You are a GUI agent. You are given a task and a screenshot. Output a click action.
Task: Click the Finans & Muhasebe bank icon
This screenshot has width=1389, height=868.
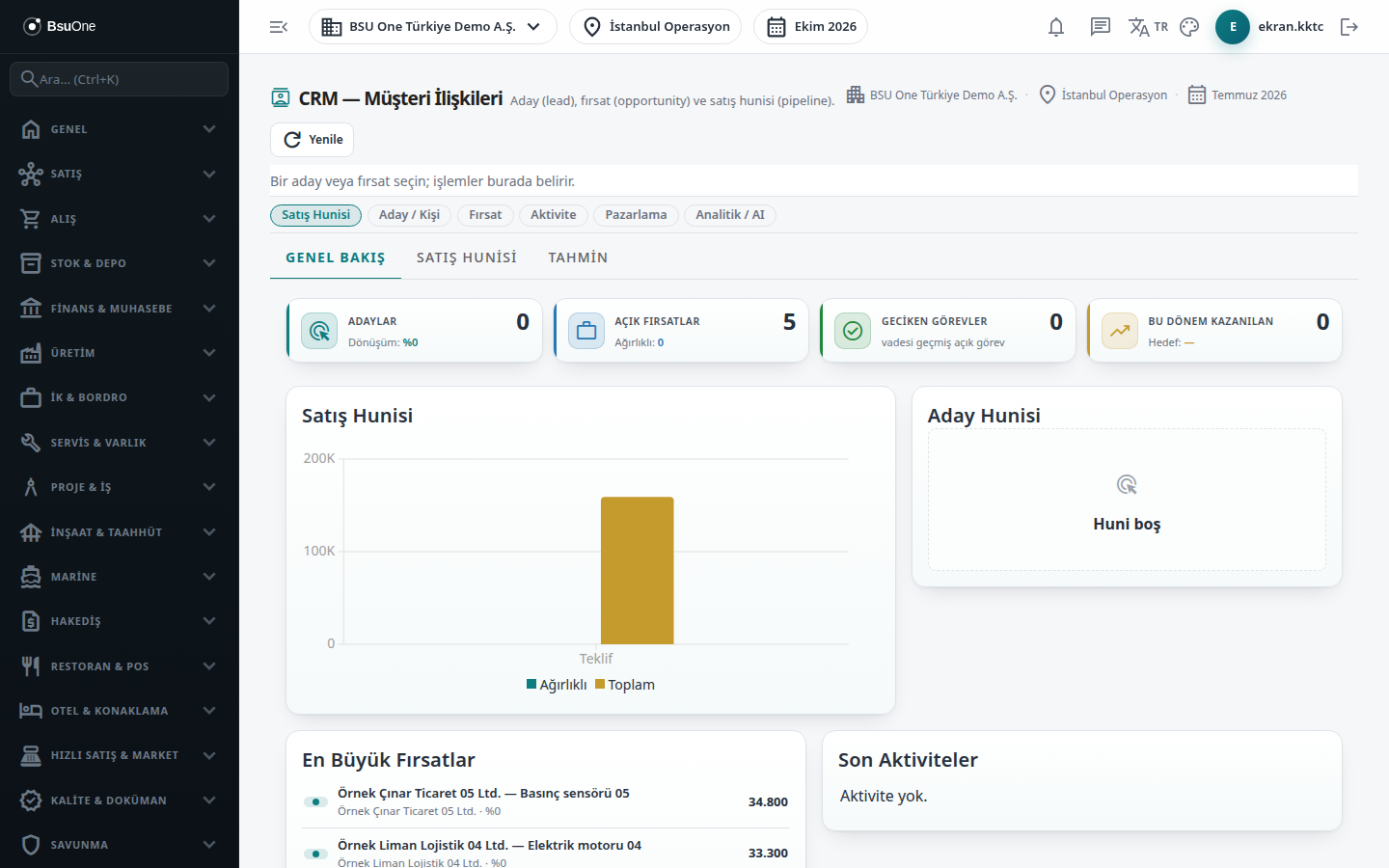tap(31, 308)
